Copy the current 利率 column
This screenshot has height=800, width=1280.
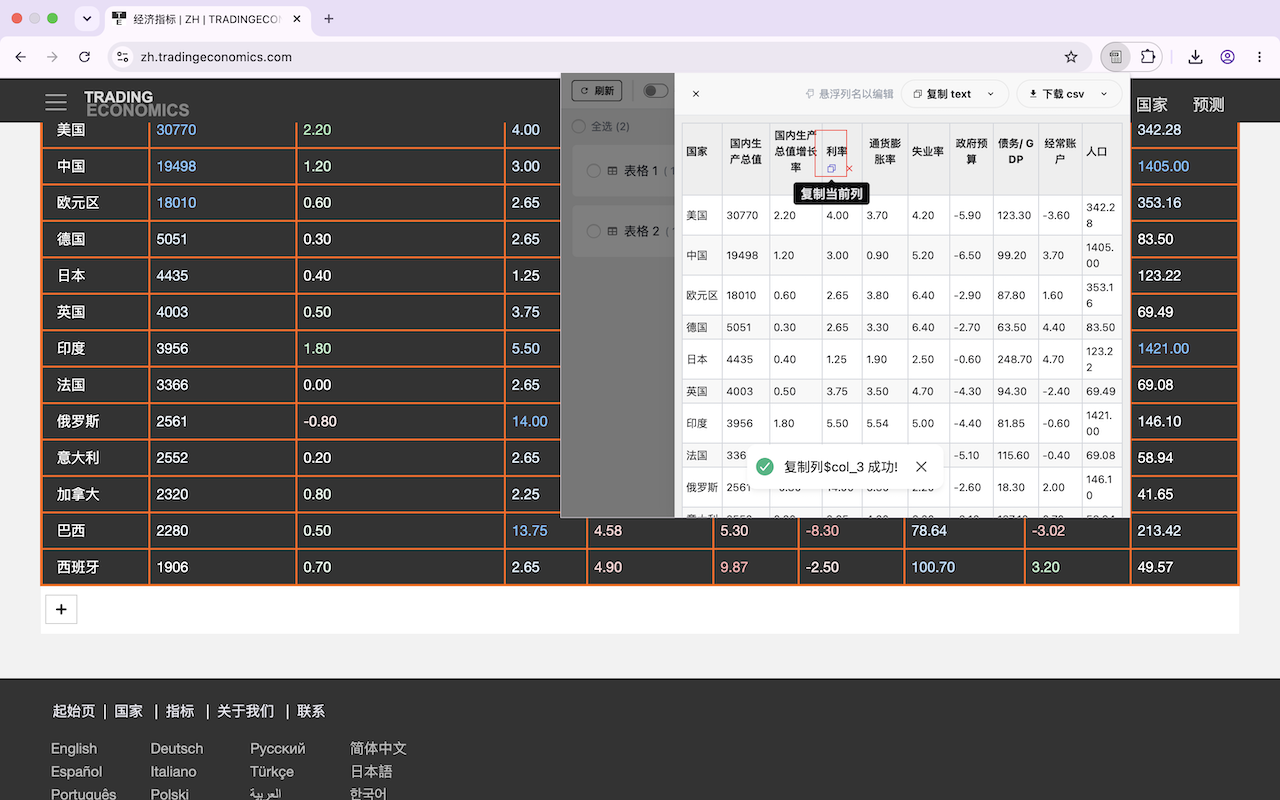click(x=831, y=169)
